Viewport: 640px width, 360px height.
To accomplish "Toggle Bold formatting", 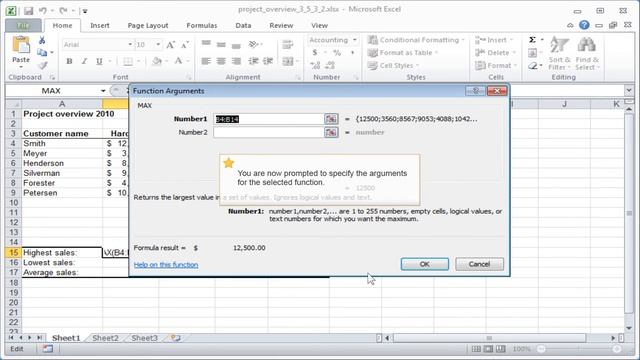I will 69,61.
